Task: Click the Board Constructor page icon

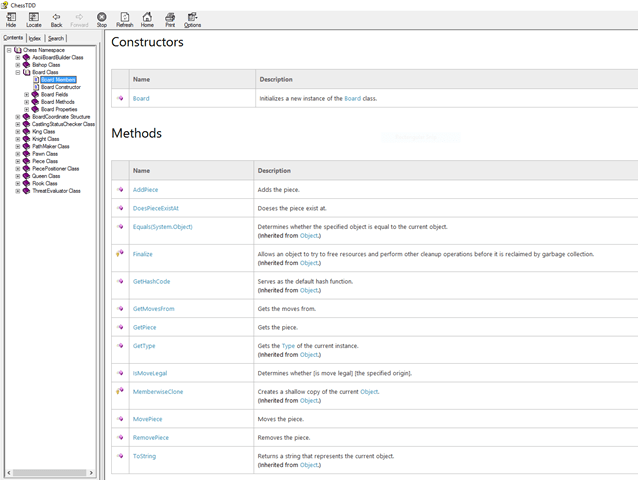Action: point(36,87)
